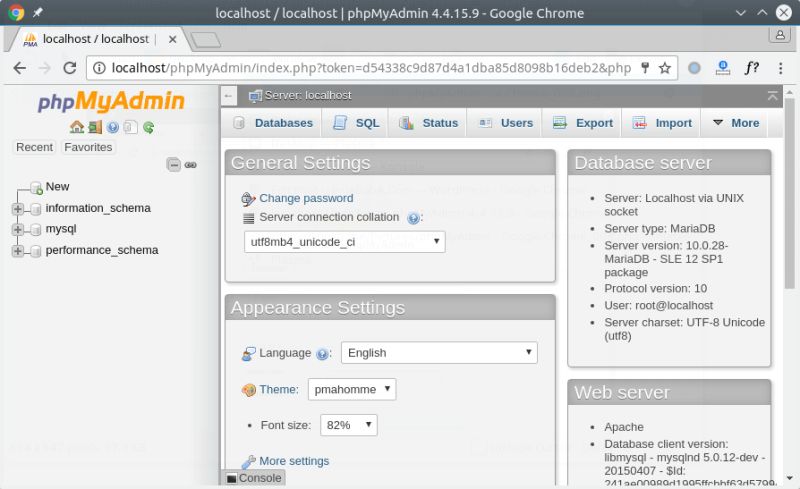The height and width of the screenshot is (489, 800).
Task: Click the green Reload navigation panel icon
Action: point(148,127)
